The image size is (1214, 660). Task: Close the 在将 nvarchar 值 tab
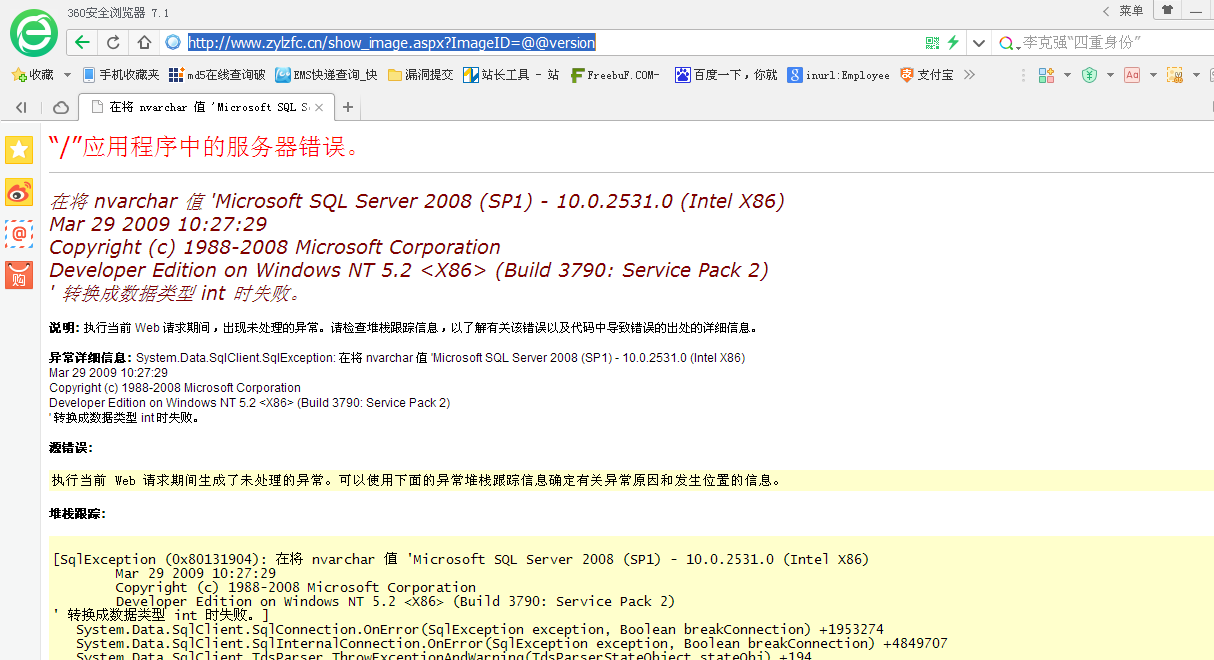coord(319,107)
